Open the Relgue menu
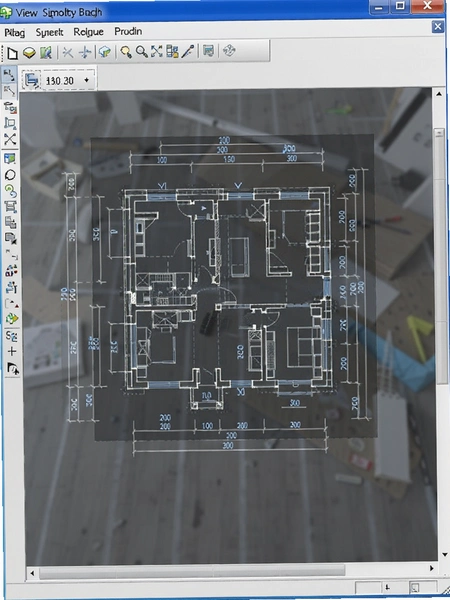The width and height of the screenshot is (450, 600). coord(88,32)
